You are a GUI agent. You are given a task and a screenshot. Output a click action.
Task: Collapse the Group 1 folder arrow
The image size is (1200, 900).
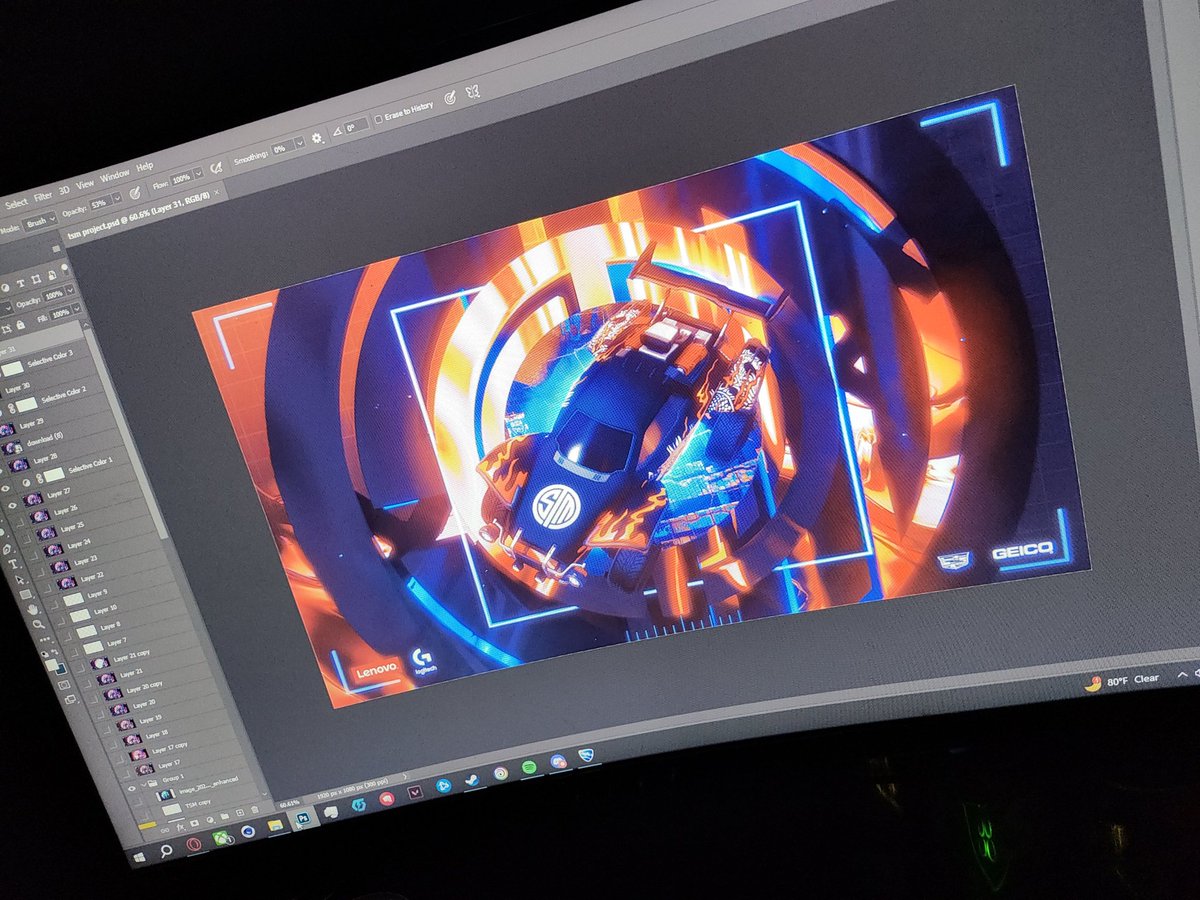[x=144, y=784]
